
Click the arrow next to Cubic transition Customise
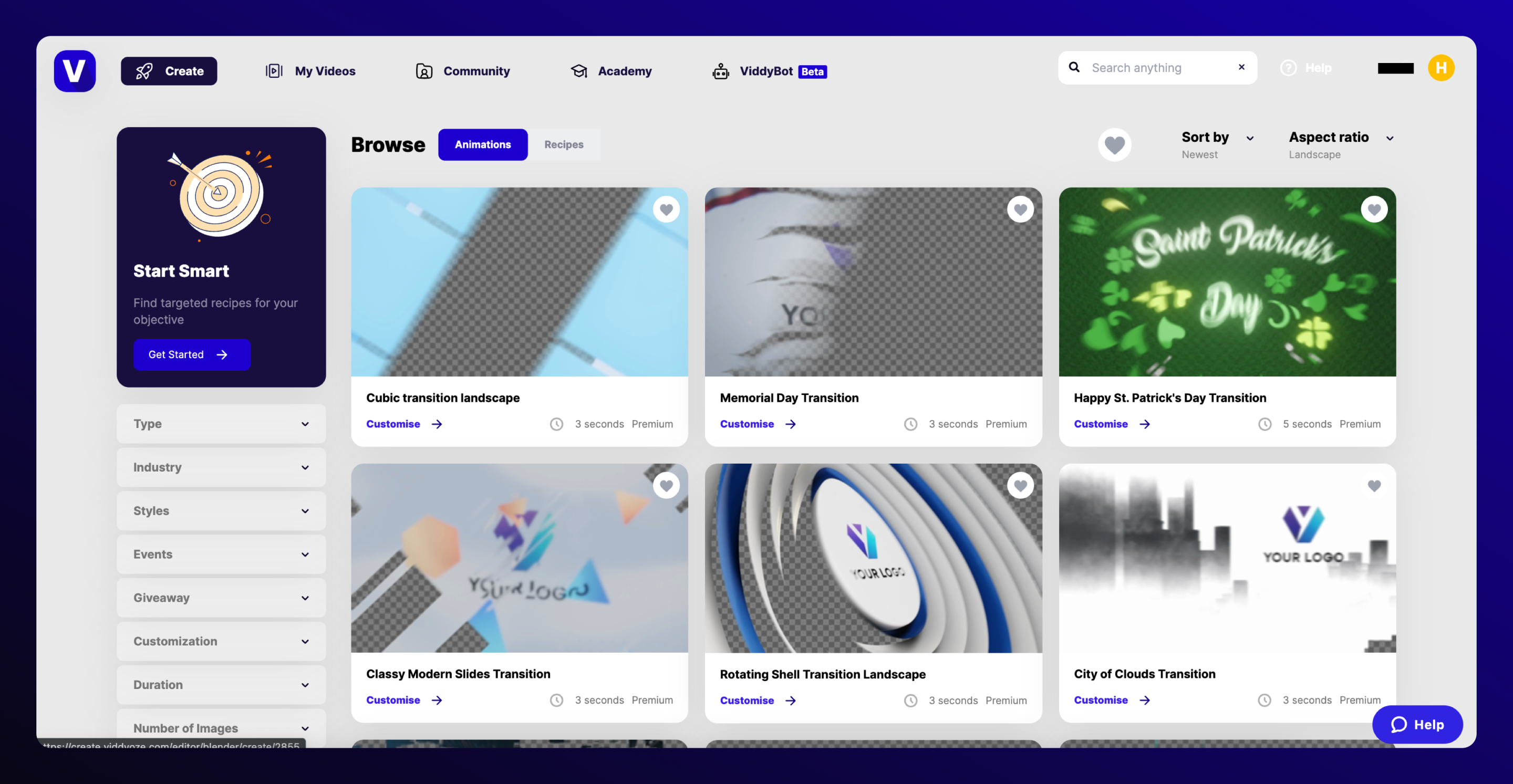(437, 424)
